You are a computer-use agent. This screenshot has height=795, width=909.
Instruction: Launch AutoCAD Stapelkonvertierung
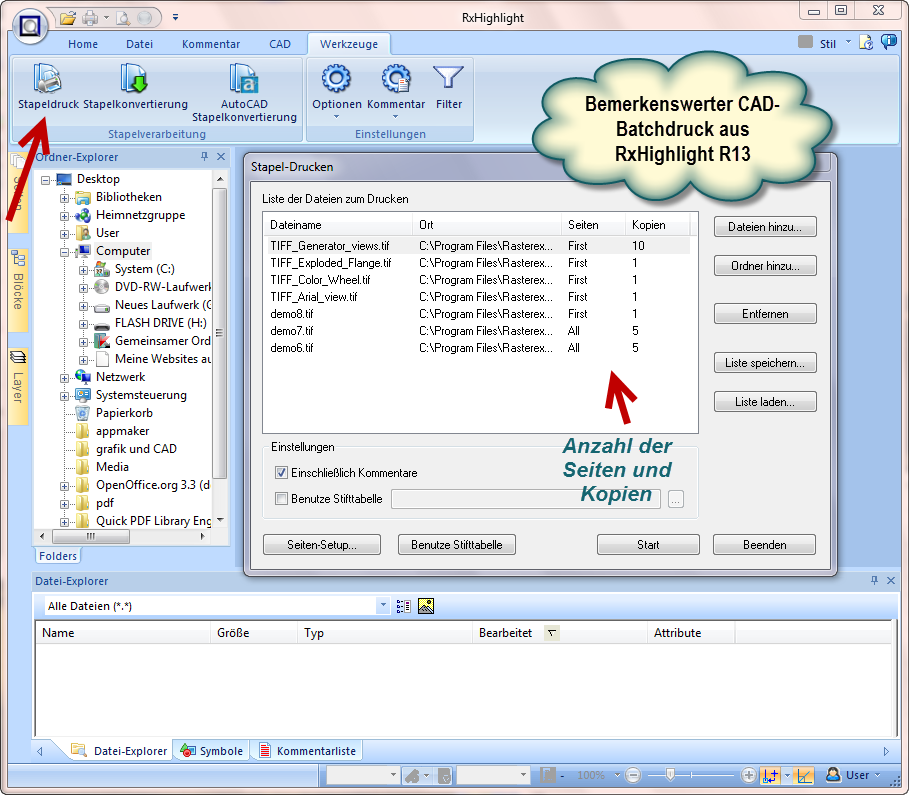244,80
